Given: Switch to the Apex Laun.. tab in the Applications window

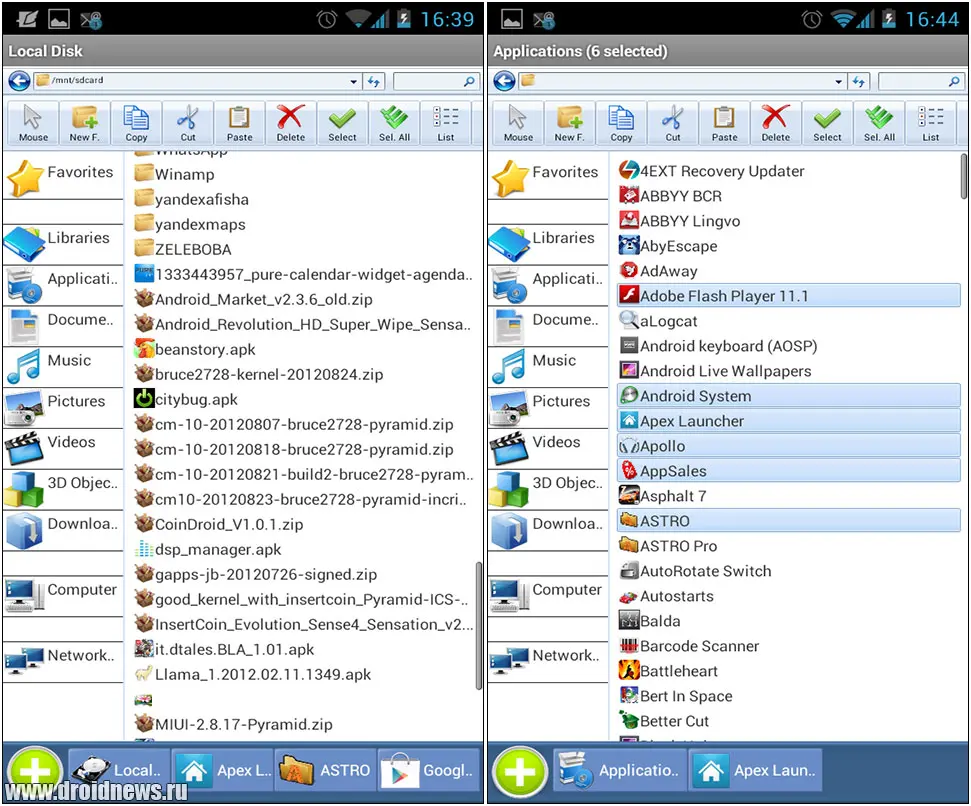Looking at the screenshot, I should (x=756, y=770).
